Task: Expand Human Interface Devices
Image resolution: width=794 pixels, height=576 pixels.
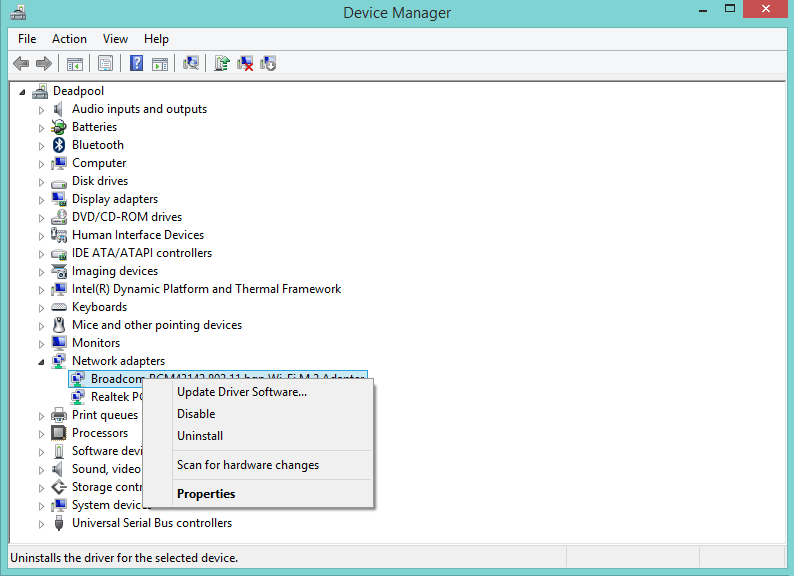Action: pyautogui.click(x=42, y=236)
